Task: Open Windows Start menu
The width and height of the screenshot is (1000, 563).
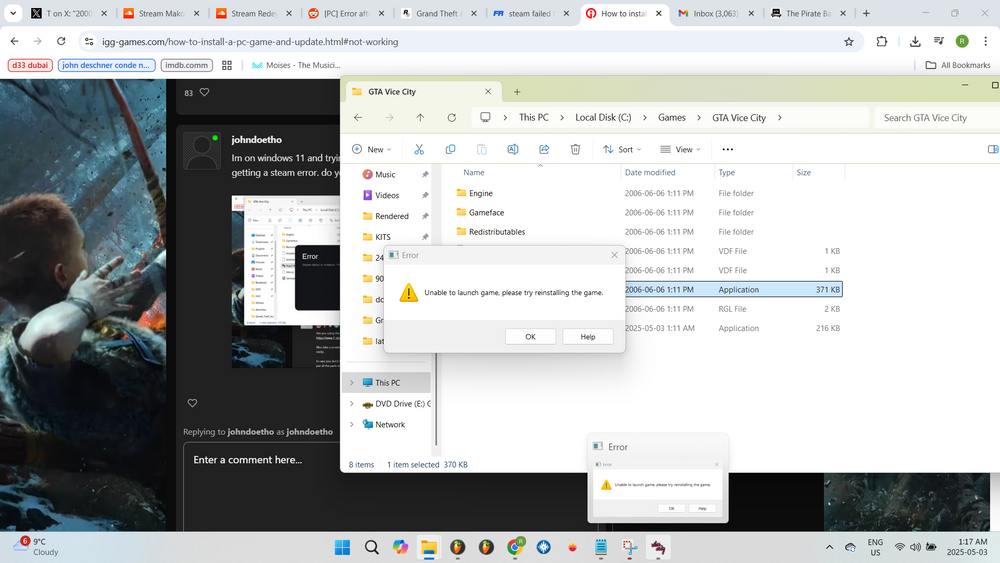Action: [342, 547]
